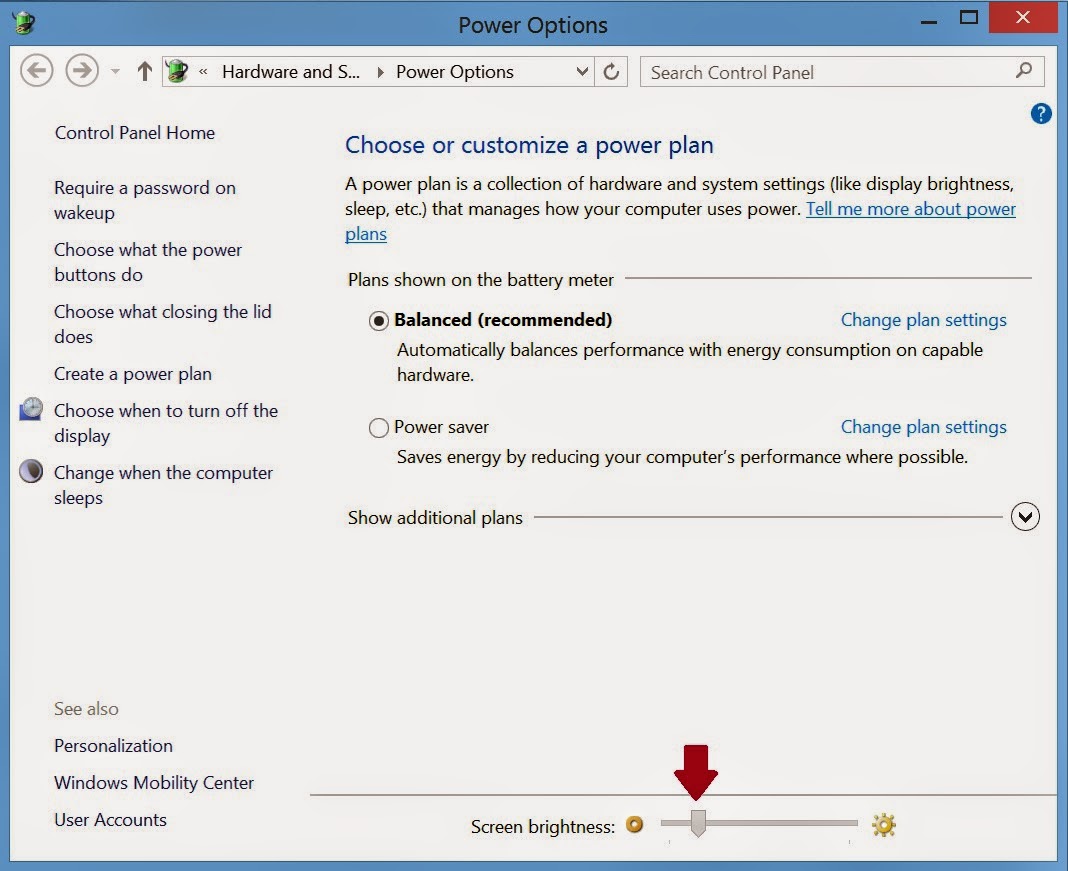
Task: Open Choose what closing the lid does
Action: click(x=163, y=324)
